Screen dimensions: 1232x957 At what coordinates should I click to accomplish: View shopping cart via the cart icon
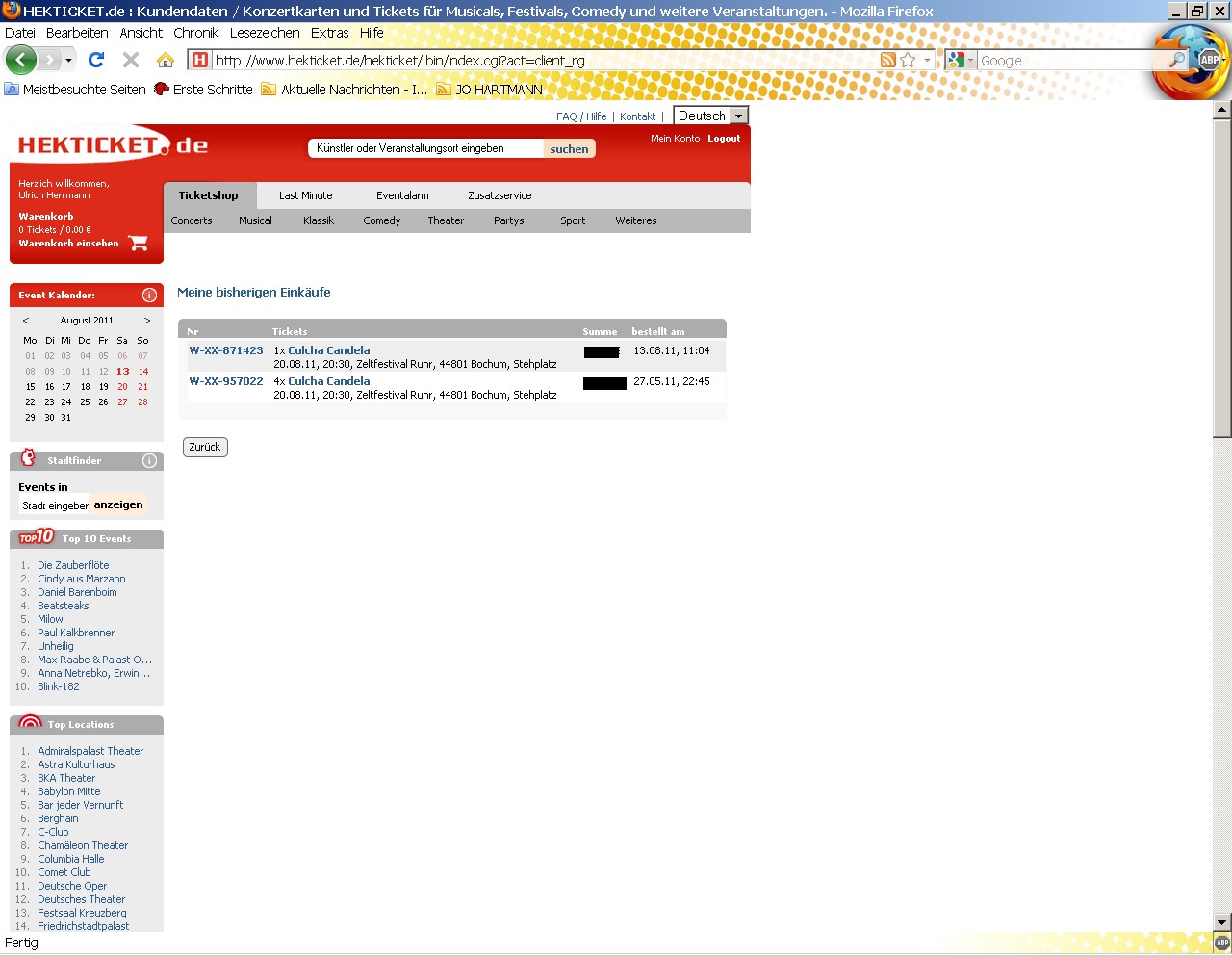coord(139,243)
